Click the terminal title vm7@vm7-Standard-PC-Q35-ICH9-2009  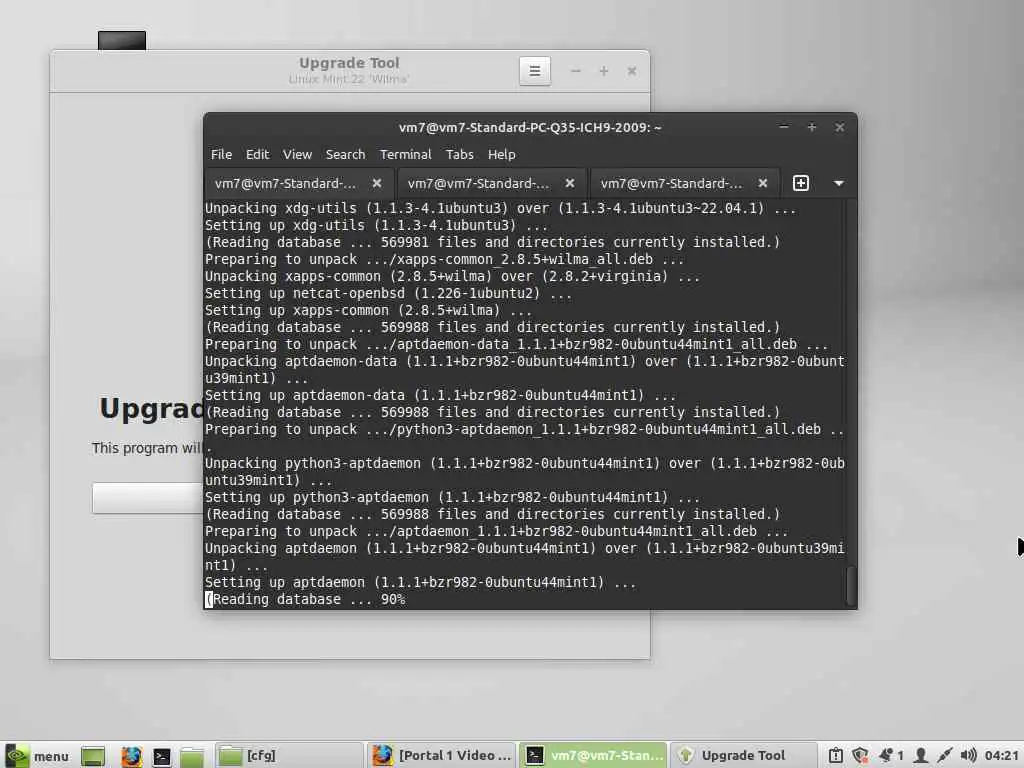(x=530, y=127)
